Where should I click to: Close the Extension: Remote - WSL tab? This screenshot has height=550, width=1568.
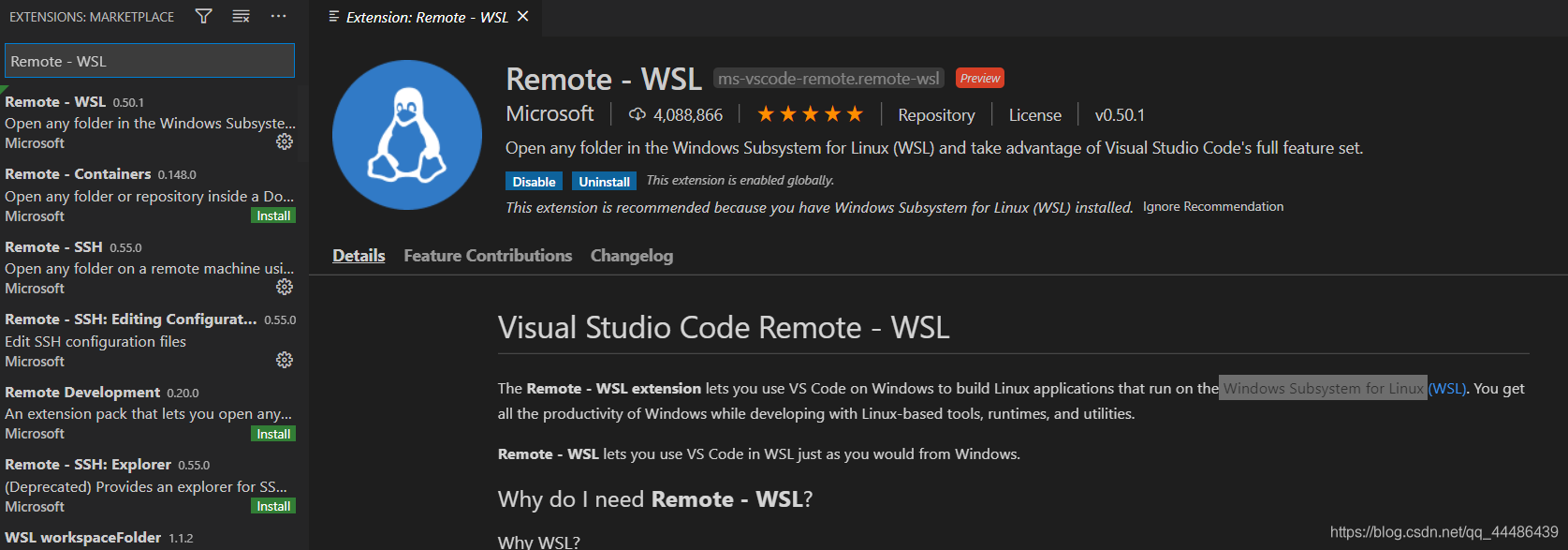coord(523,16)
